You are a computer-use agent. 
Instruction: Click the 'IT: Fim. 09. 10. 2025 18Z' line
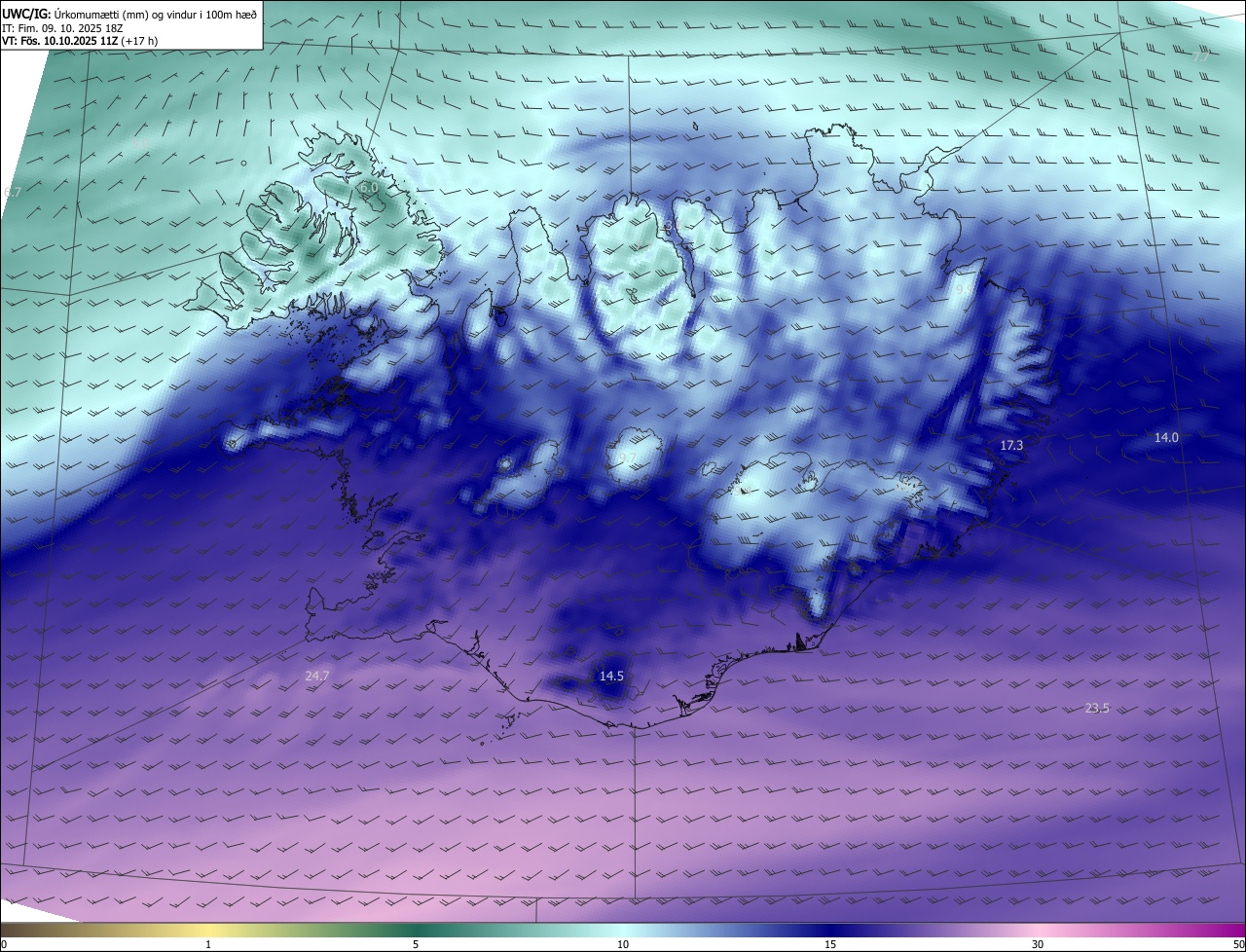[x=63, y=28]
